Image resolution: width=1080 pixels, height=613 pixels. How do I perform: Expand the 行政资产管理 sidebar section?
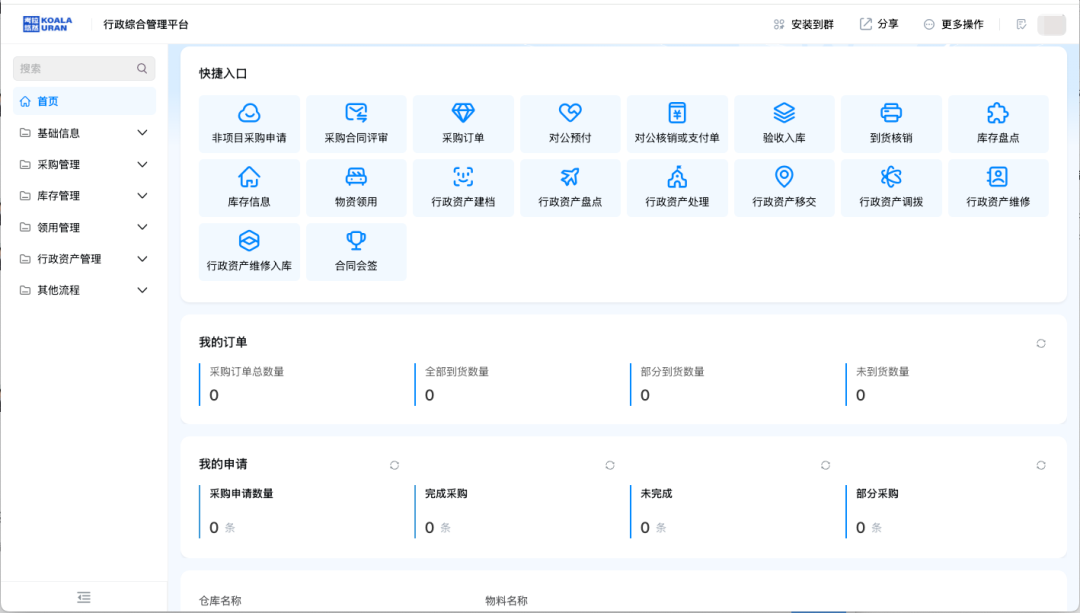pyautogui.click(x=83, y=258)
